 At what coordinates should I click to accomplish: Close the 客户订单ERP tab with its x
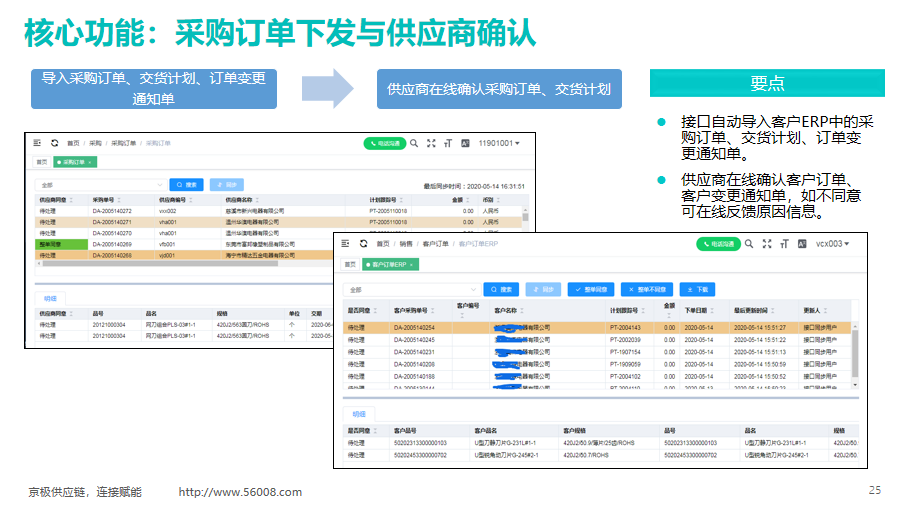point(411,265)
